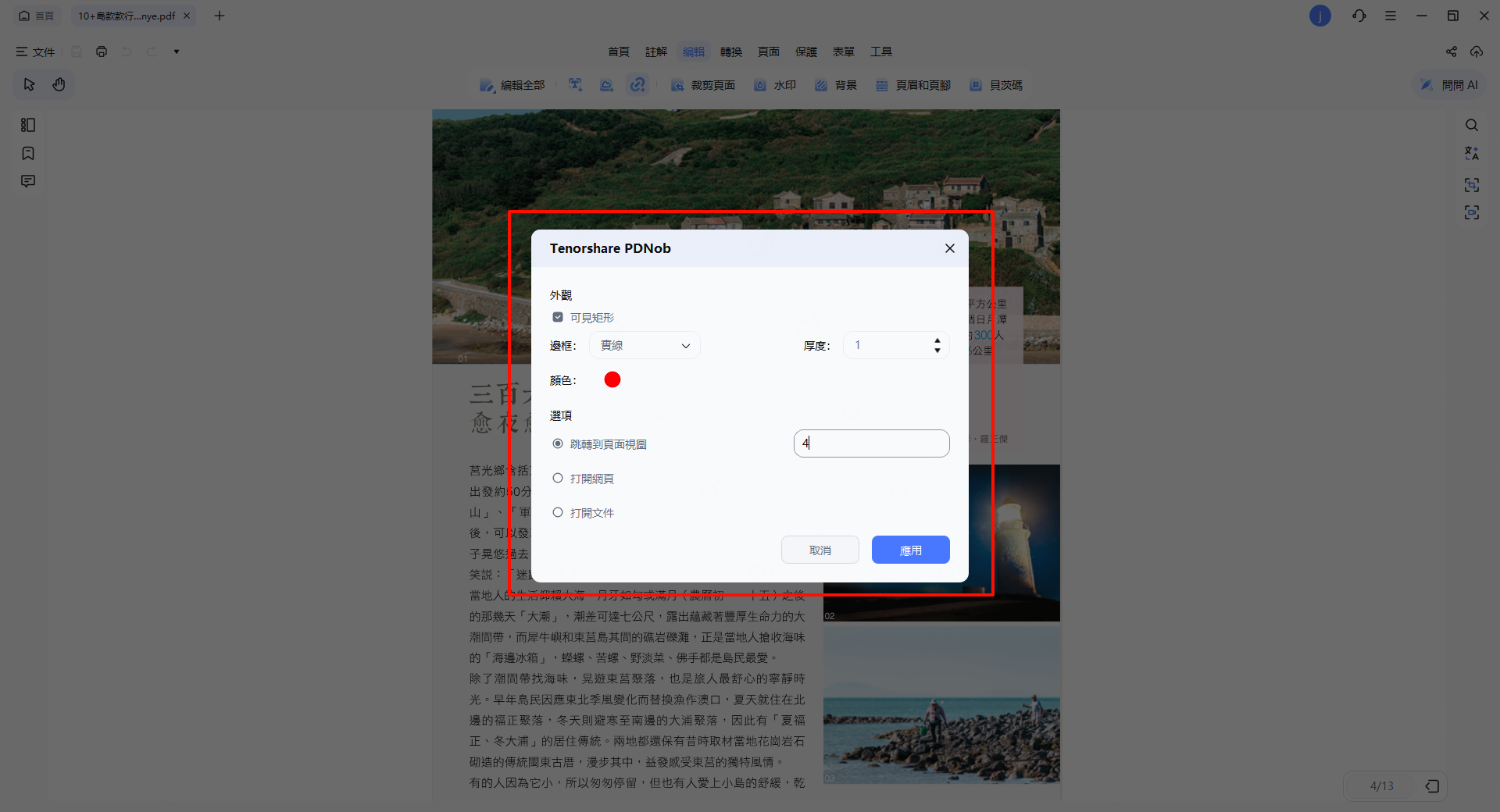Open the 頁面 page menu
The width and height of the screenshot is (1500, 812).
coord(769,52)
